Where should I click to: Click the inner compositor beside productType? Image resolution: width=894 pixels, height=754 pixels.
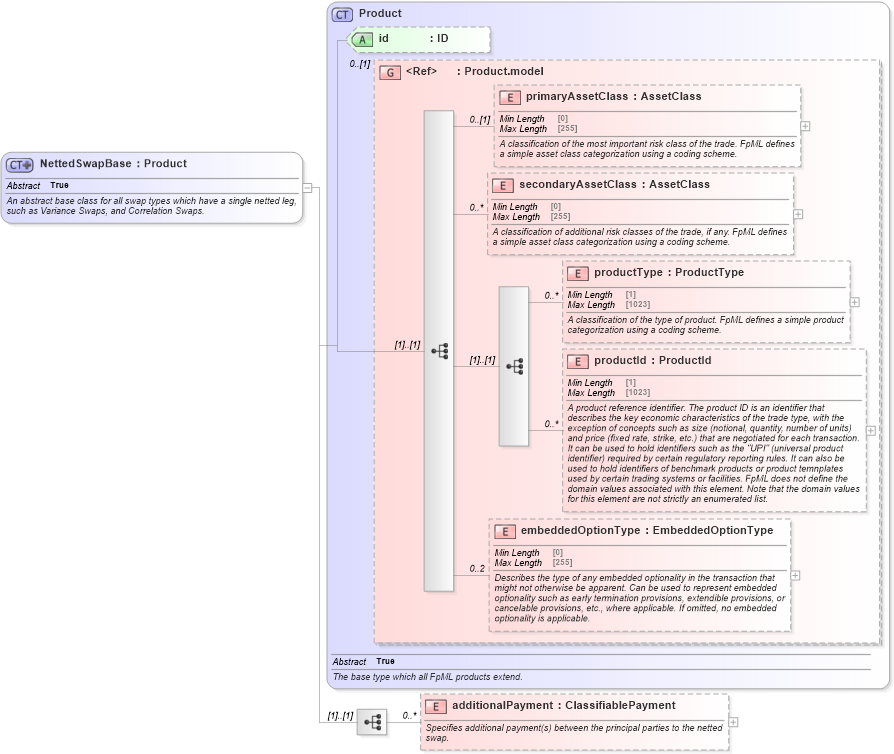516,366
